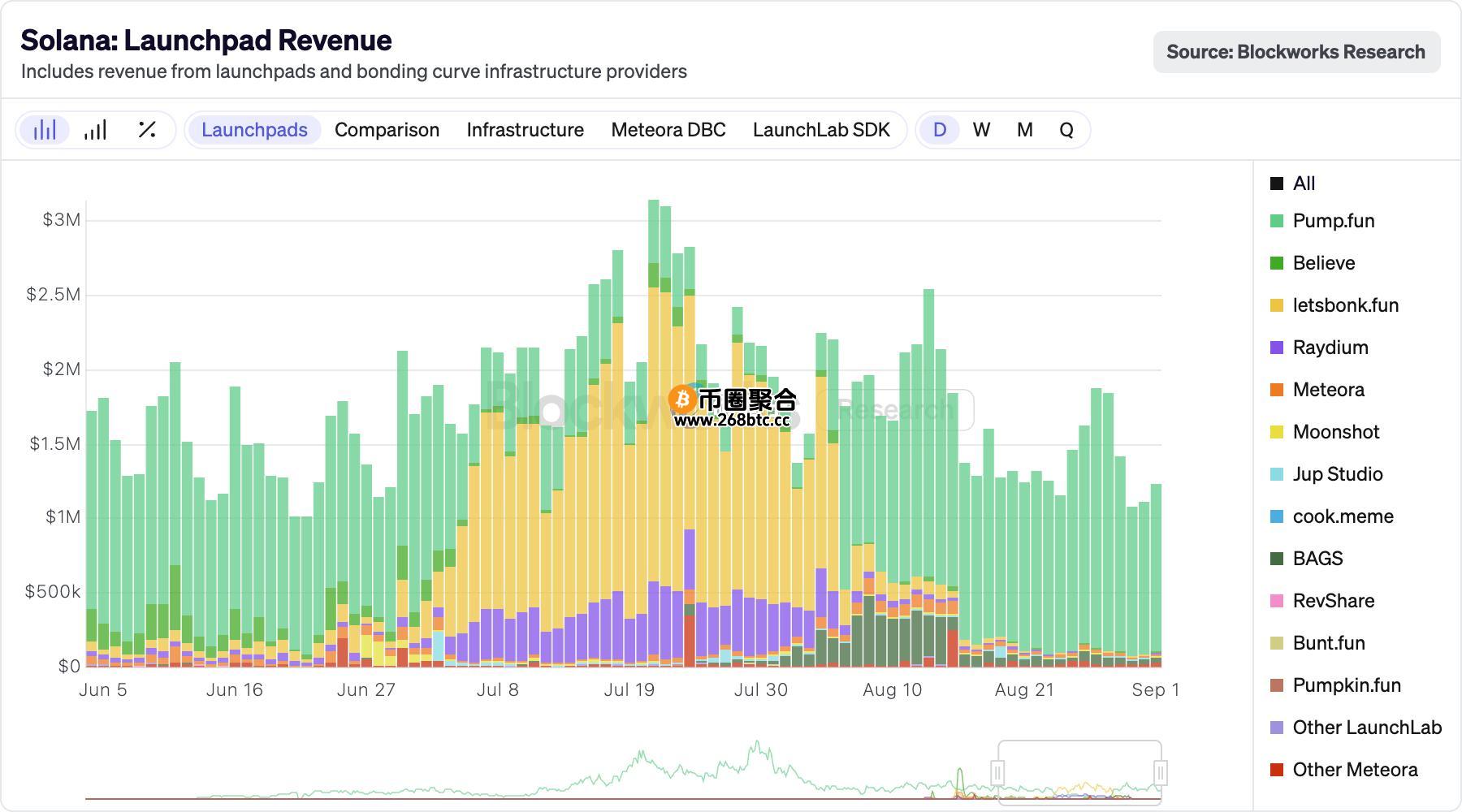
Task: Click Source: Blockworks Research badge
Action: [1296, 52]
